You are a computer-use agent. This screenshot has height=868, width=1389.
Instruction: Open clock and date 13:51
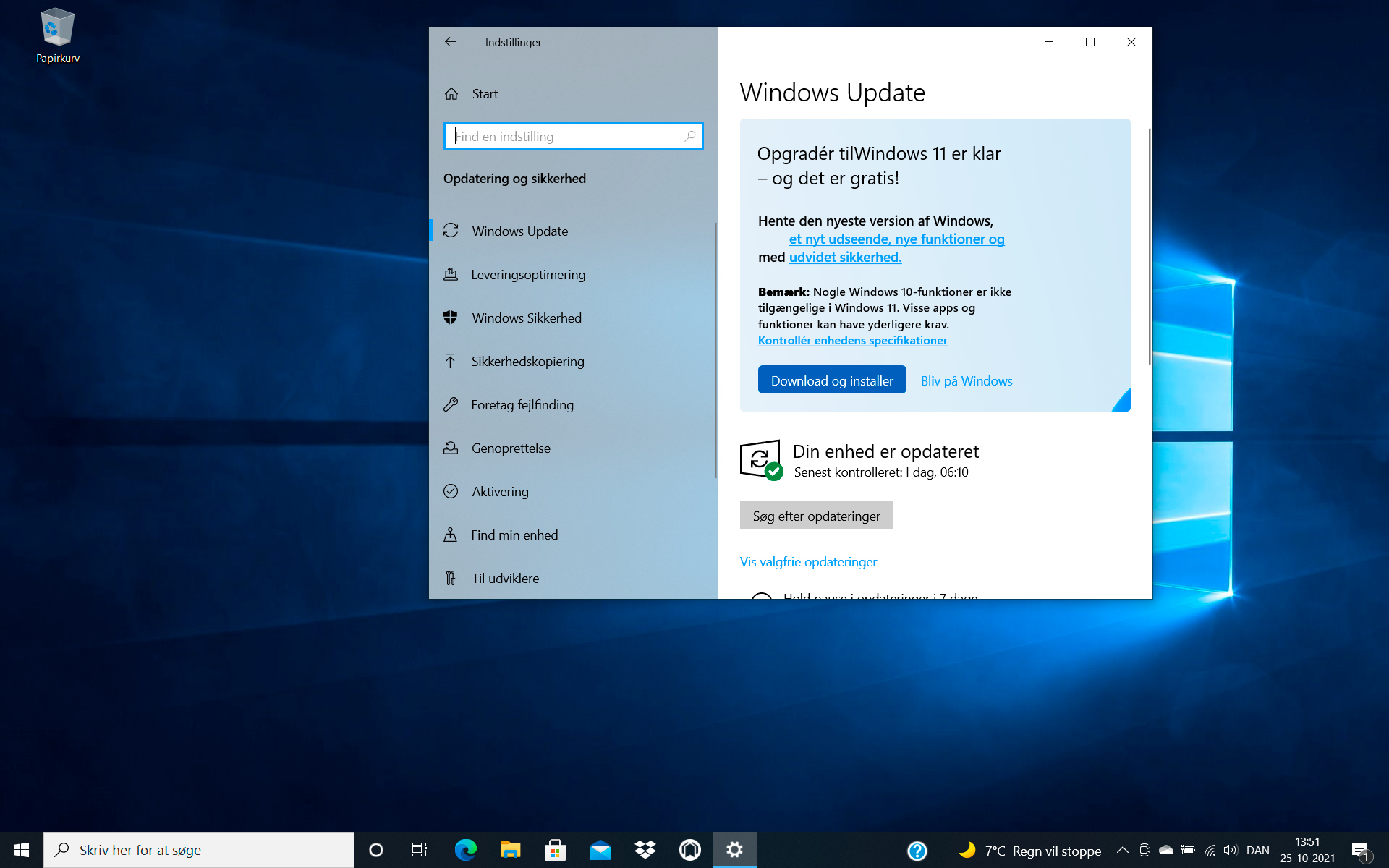[x=1307, y=850]
